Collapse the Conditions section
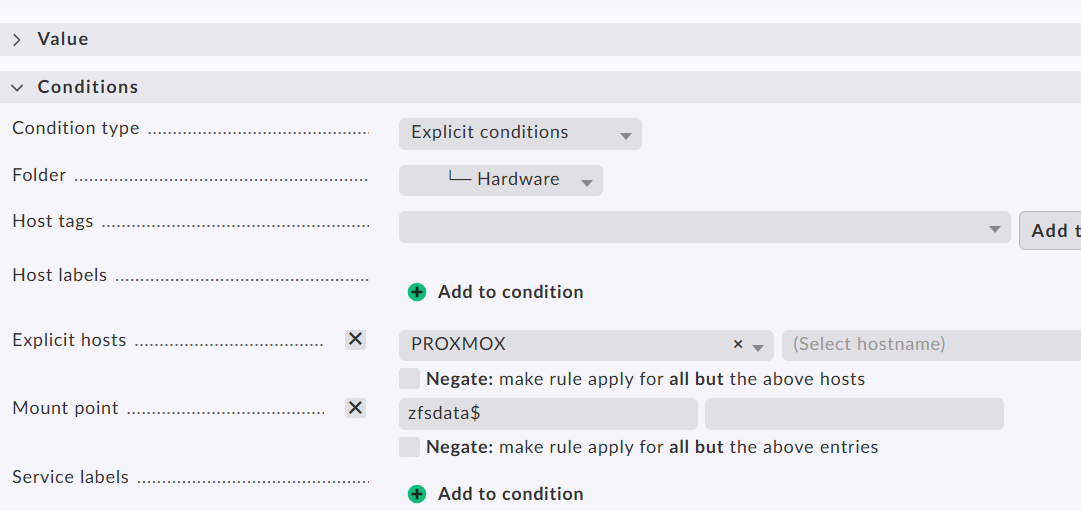The image size is (1081, 511). [17, 87]
